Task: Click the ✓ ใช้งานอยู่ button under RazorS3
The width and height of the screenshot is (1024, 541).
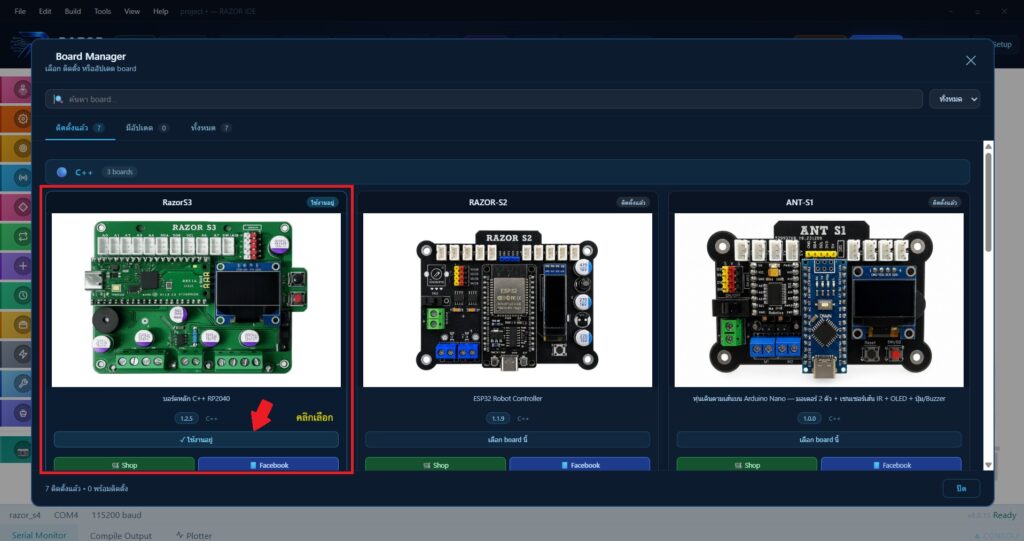Action: [x=196, y=439]
